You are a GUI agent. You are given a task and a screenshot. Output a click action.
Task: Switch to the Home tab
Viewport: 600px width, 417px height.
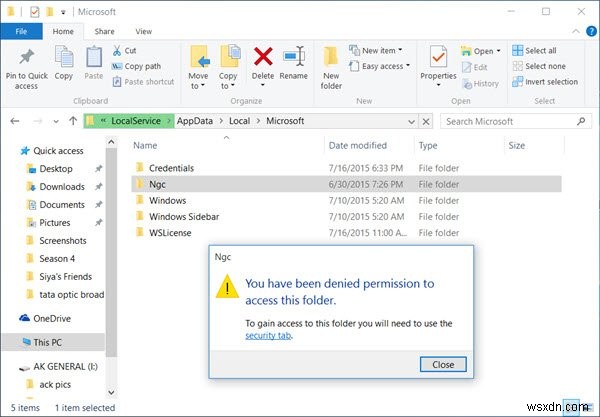point(63,31)
